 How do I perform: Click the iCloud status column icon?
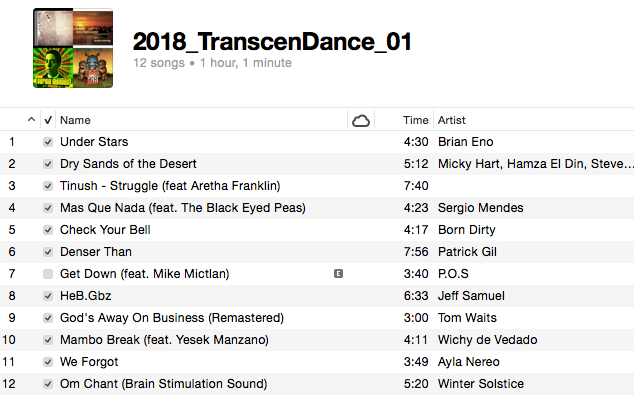(361, 121)
